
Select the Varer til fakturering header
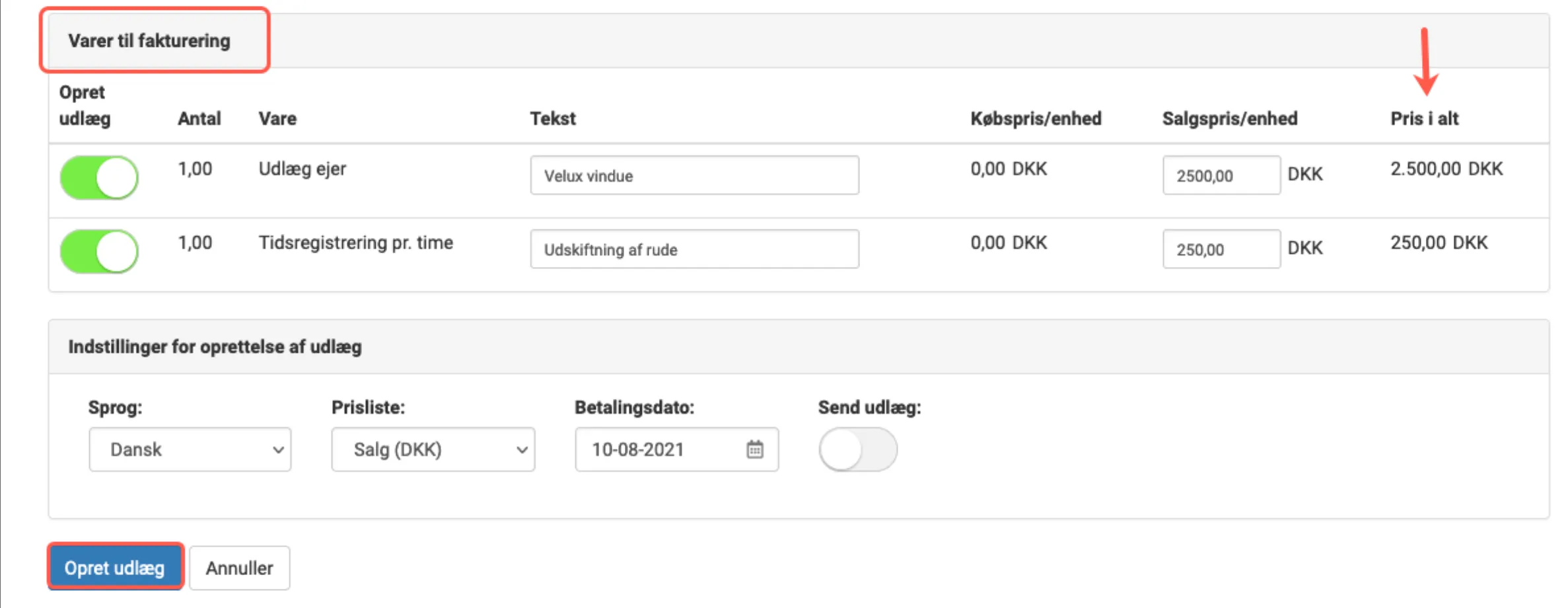[x=149, y=41]
